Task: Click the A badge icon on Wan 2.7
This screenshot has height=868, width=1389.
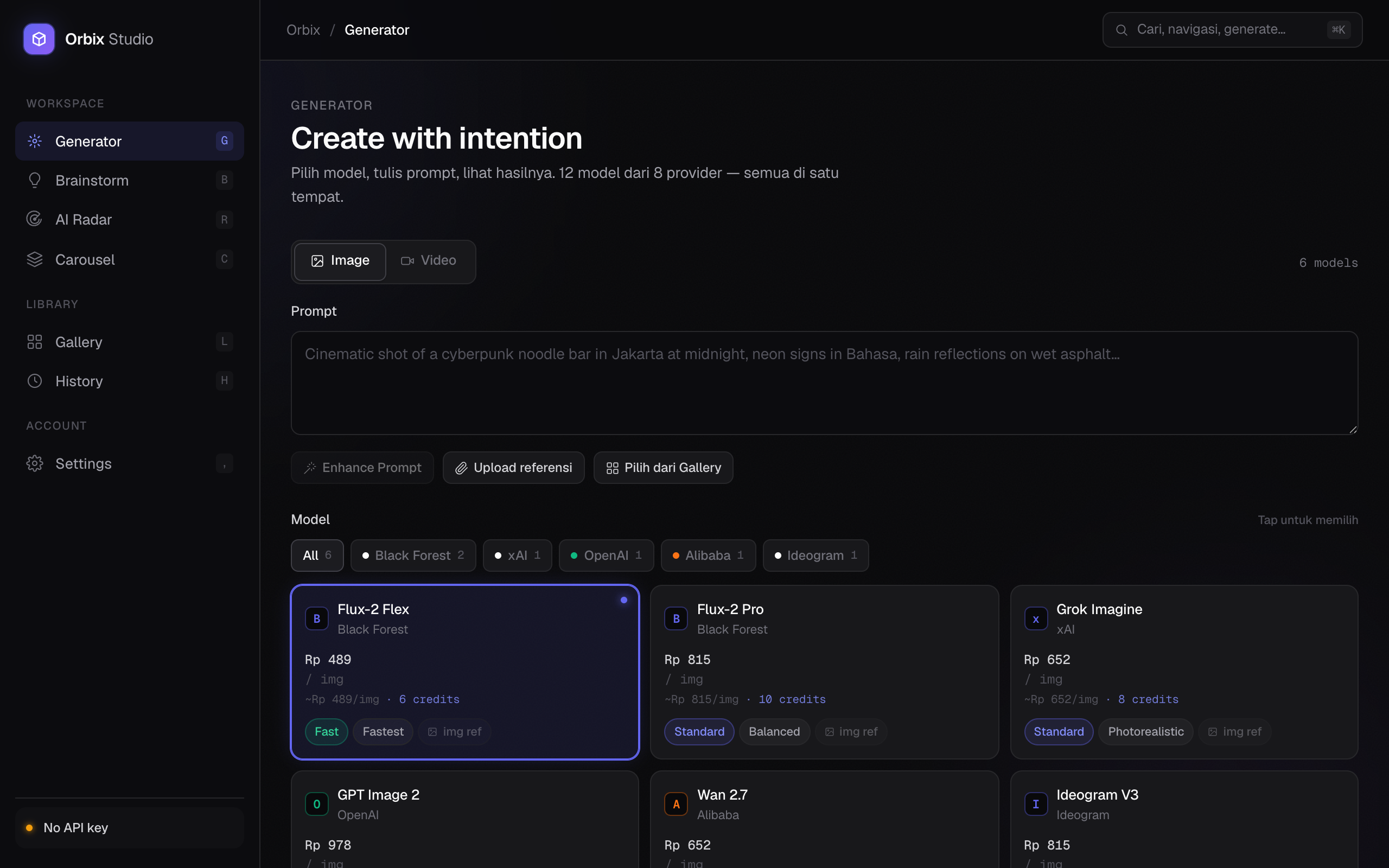Action: tap(676, 805)
